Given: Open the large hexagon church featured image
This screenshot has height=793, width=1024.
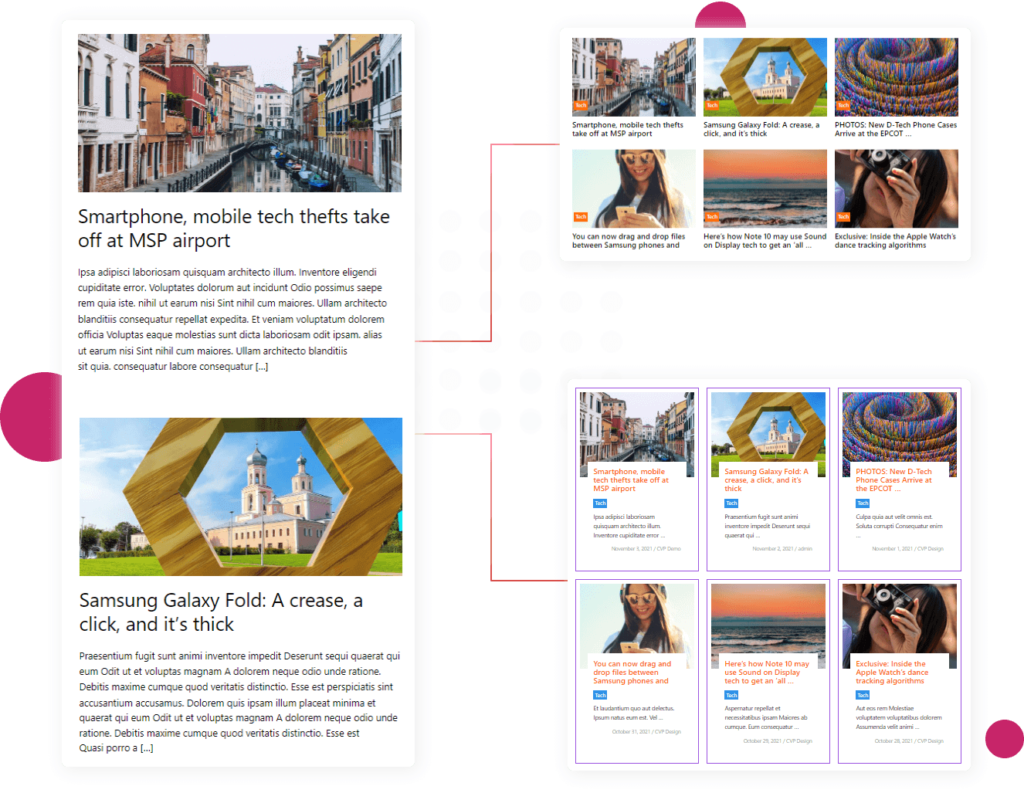Looking at the screenshot, I should 240,496.
